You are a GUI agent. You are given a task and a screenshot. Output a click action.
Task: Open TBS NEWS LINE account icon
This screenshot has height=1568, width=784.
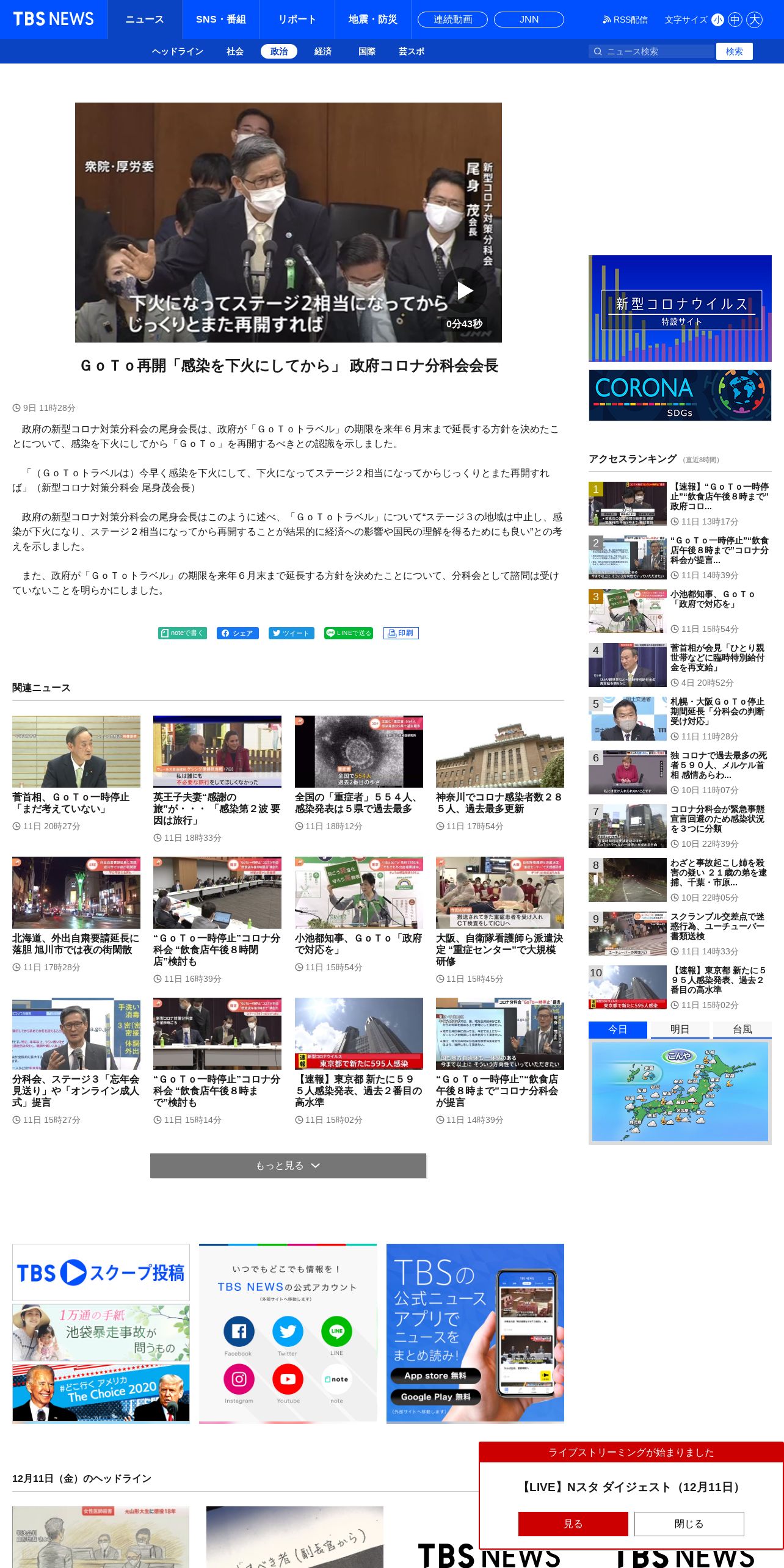tap(336, 1331)
